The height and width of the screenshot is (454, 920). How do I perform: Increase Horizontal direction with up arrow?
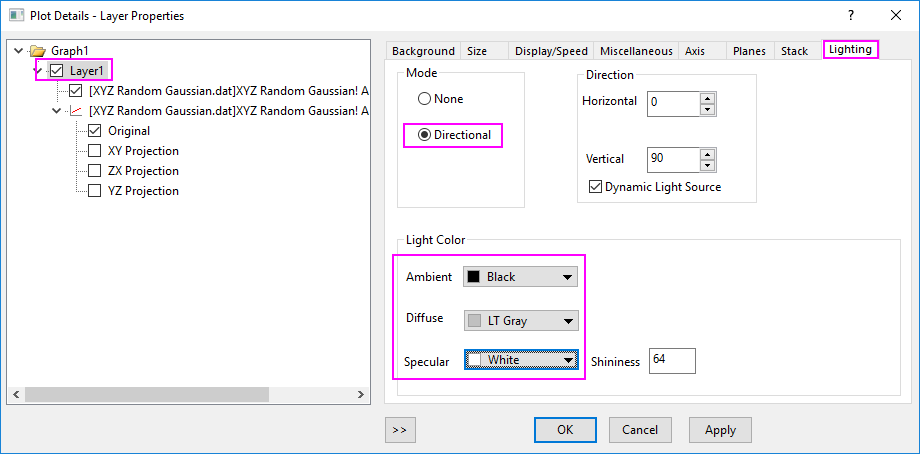(x=708, y=97)
